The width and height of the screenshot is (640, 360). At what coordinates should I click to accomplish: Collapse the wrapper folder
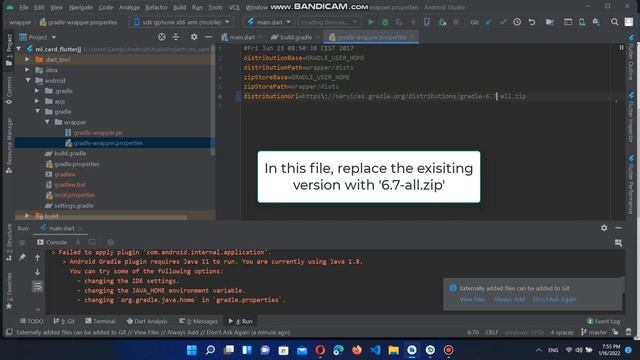47,122
